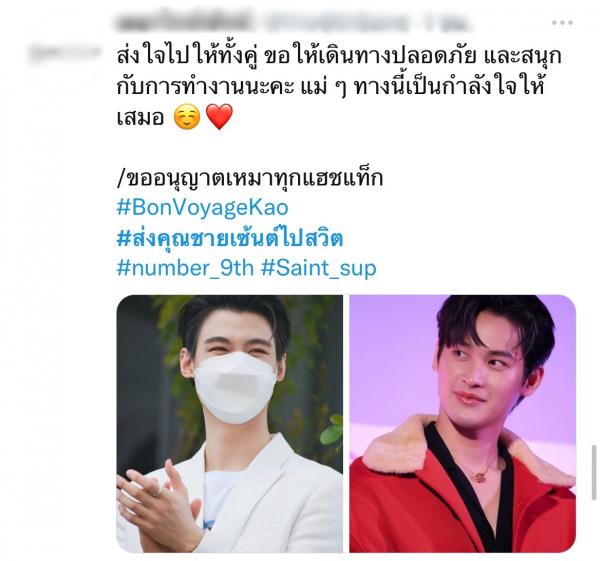Click the word 'เสมอ' before the emojis
The width and height of the screenshot is (600, 561).
click(x=140, y=117)
